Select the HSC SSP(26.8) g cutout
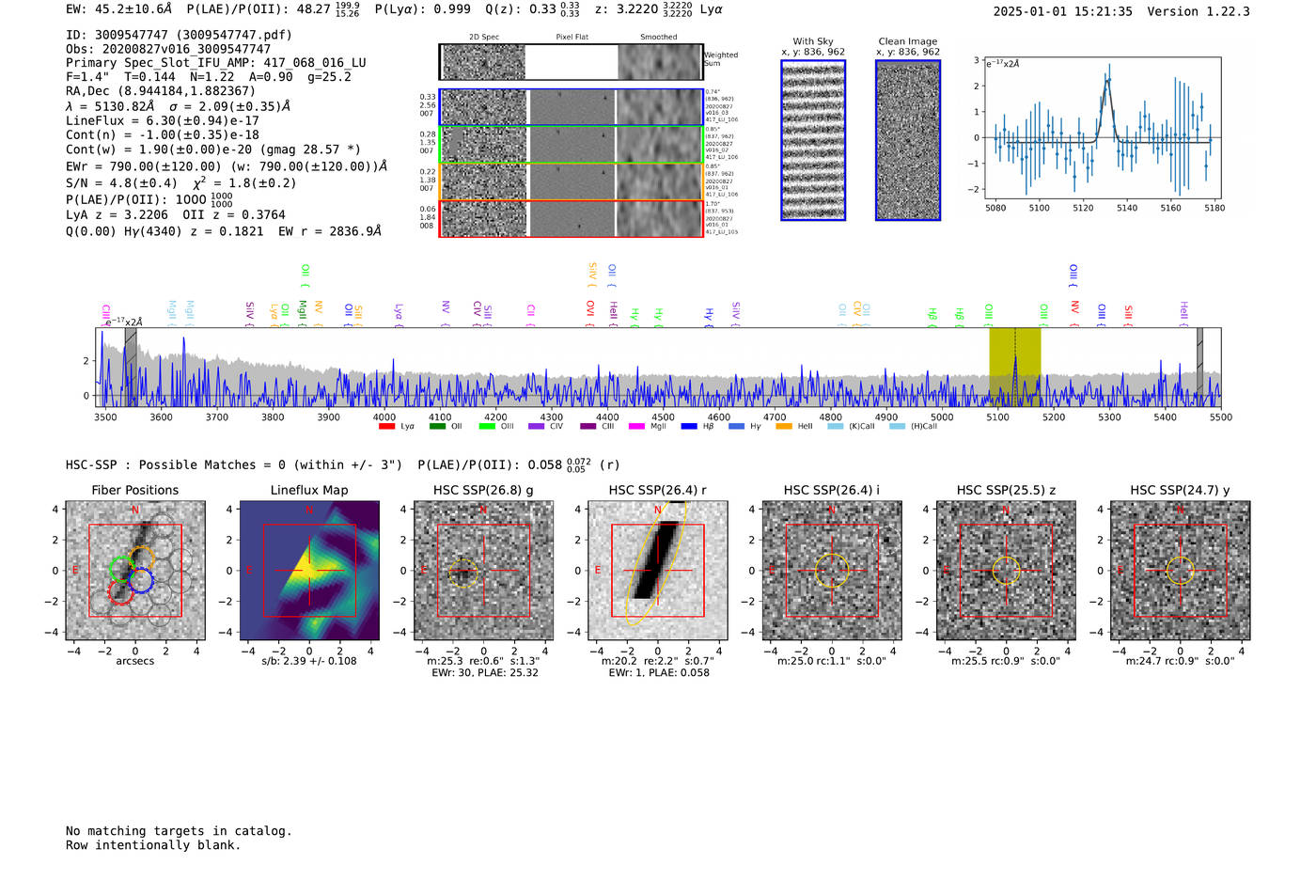 pyautogui.click(x=484, y=571)
